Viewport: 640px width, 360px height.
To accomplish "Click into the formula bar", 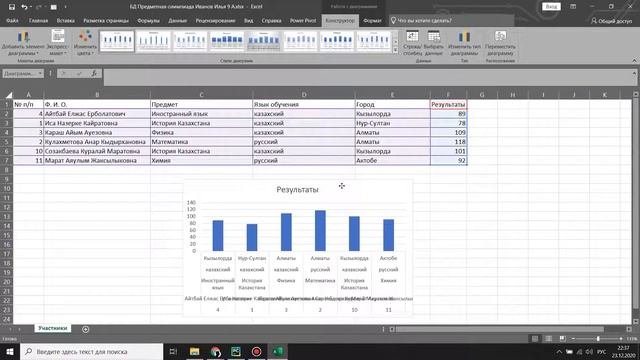I will [367, 77].
